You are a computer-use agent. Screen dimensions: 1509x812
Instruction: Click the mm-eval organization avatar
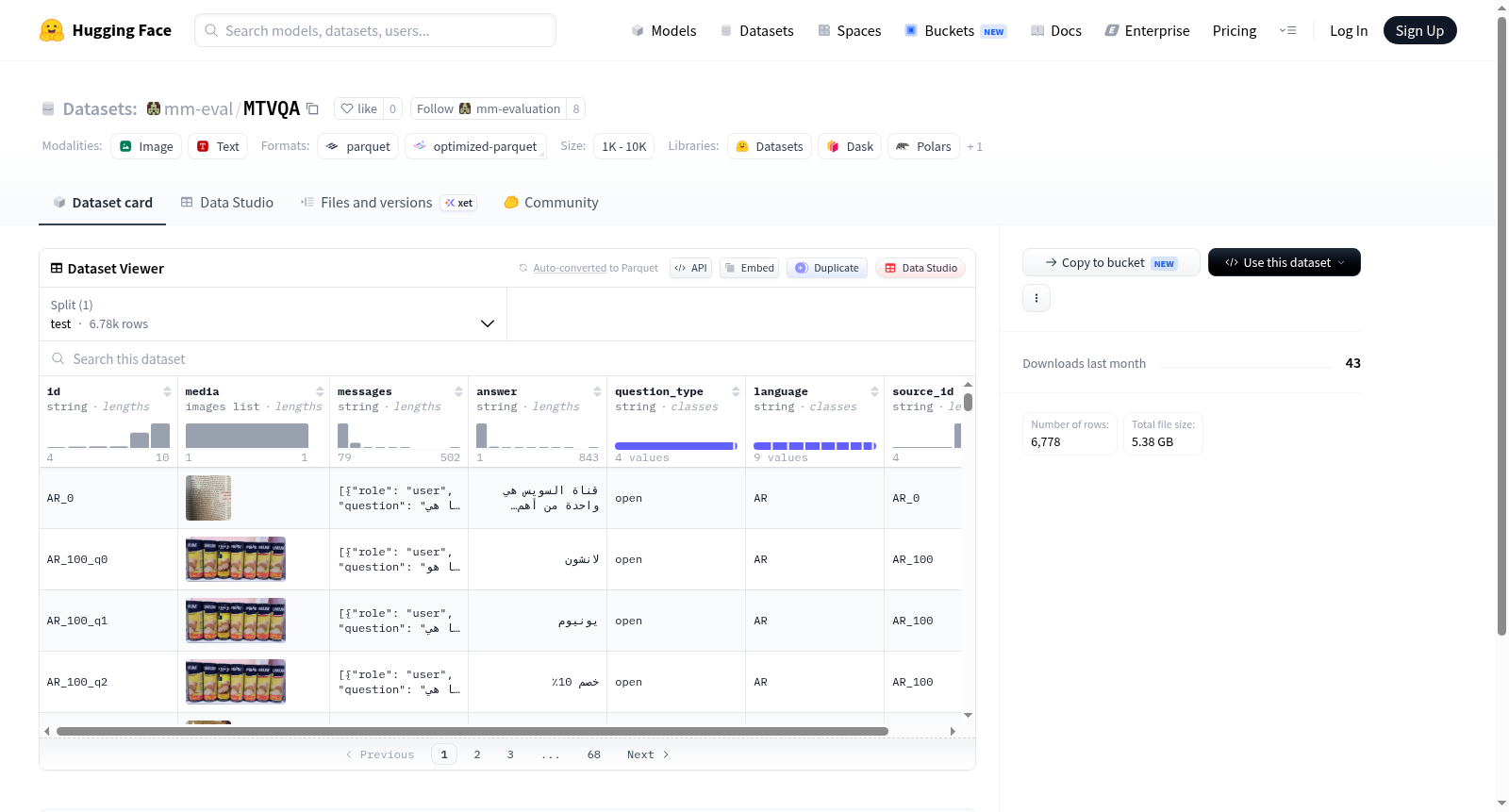[x=154, y=108]
